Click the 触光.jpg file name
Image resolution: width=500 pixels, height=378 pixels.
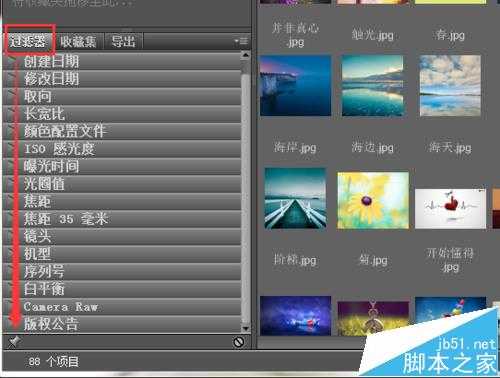point(373,35)
